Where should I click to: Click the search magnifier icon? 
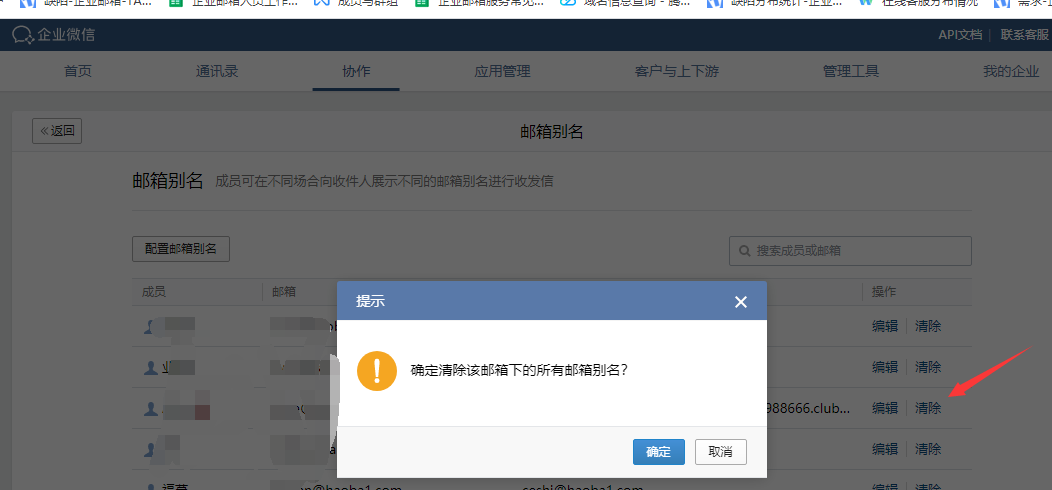pos(745,251)
